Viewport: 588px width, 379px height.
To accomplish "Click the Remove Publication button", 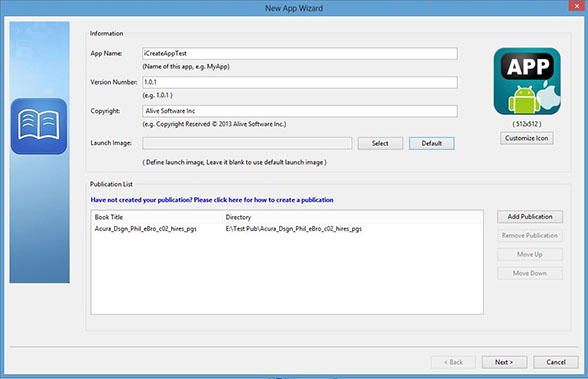I will (530, 235).
